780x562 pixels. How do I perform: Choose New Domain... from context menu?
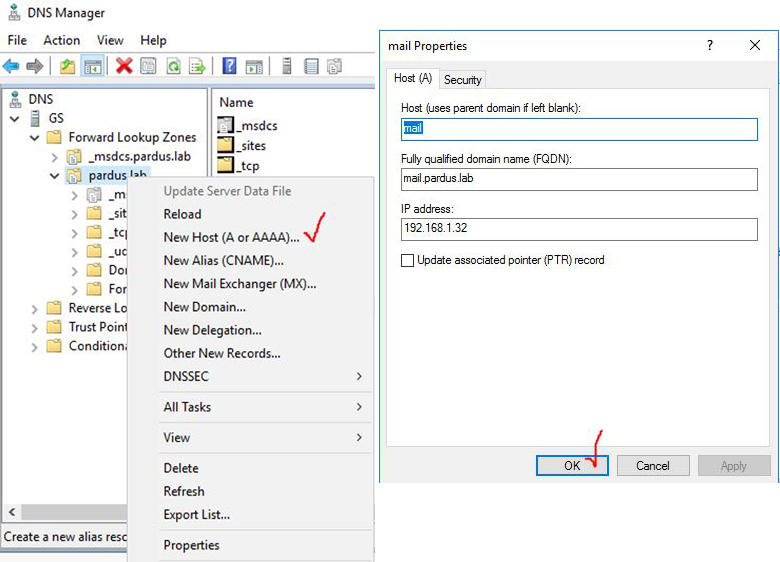click(204, 307)
